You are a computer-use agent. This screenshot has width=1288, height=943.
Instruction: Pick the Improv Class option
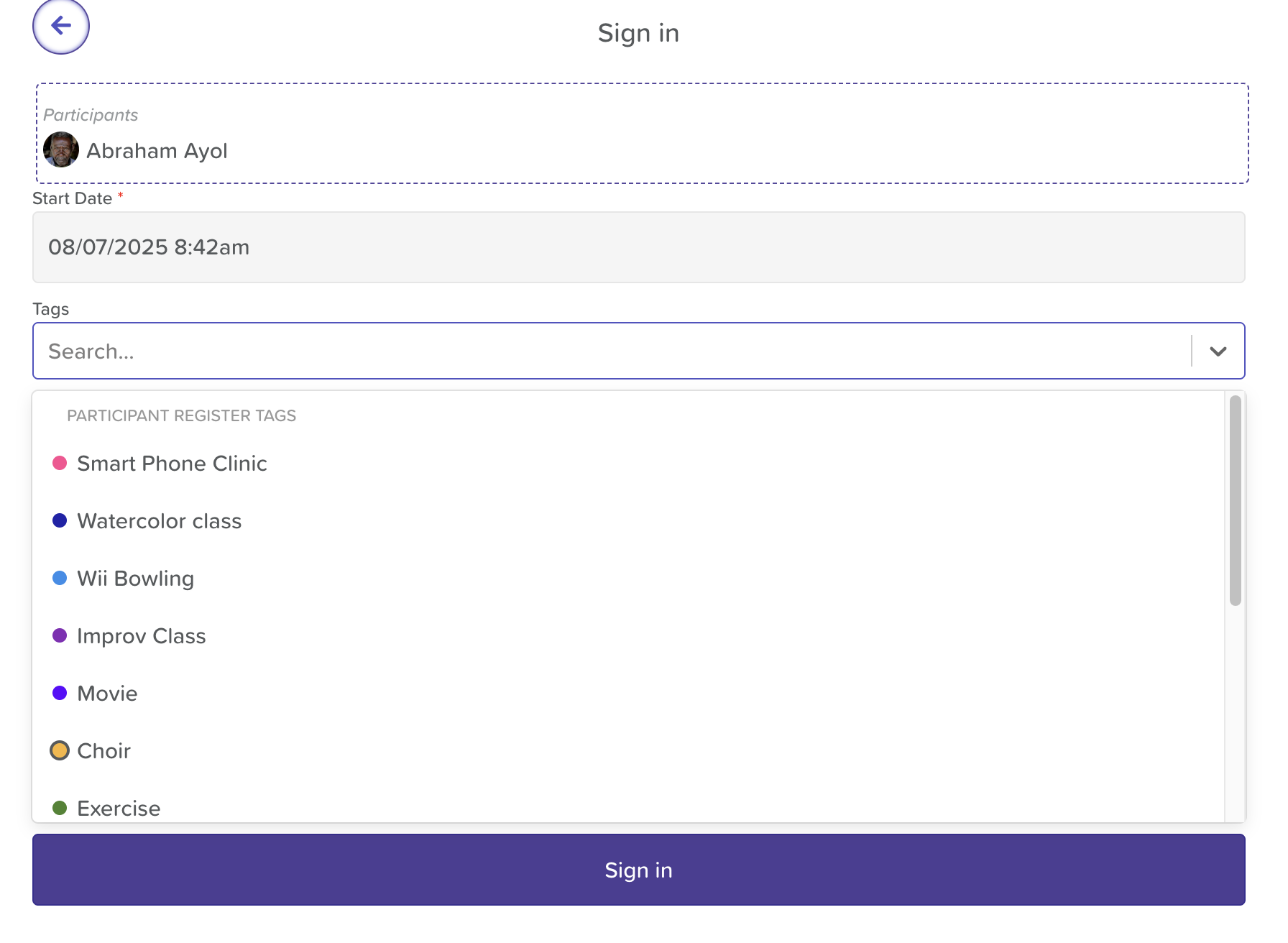pos(628,636)
